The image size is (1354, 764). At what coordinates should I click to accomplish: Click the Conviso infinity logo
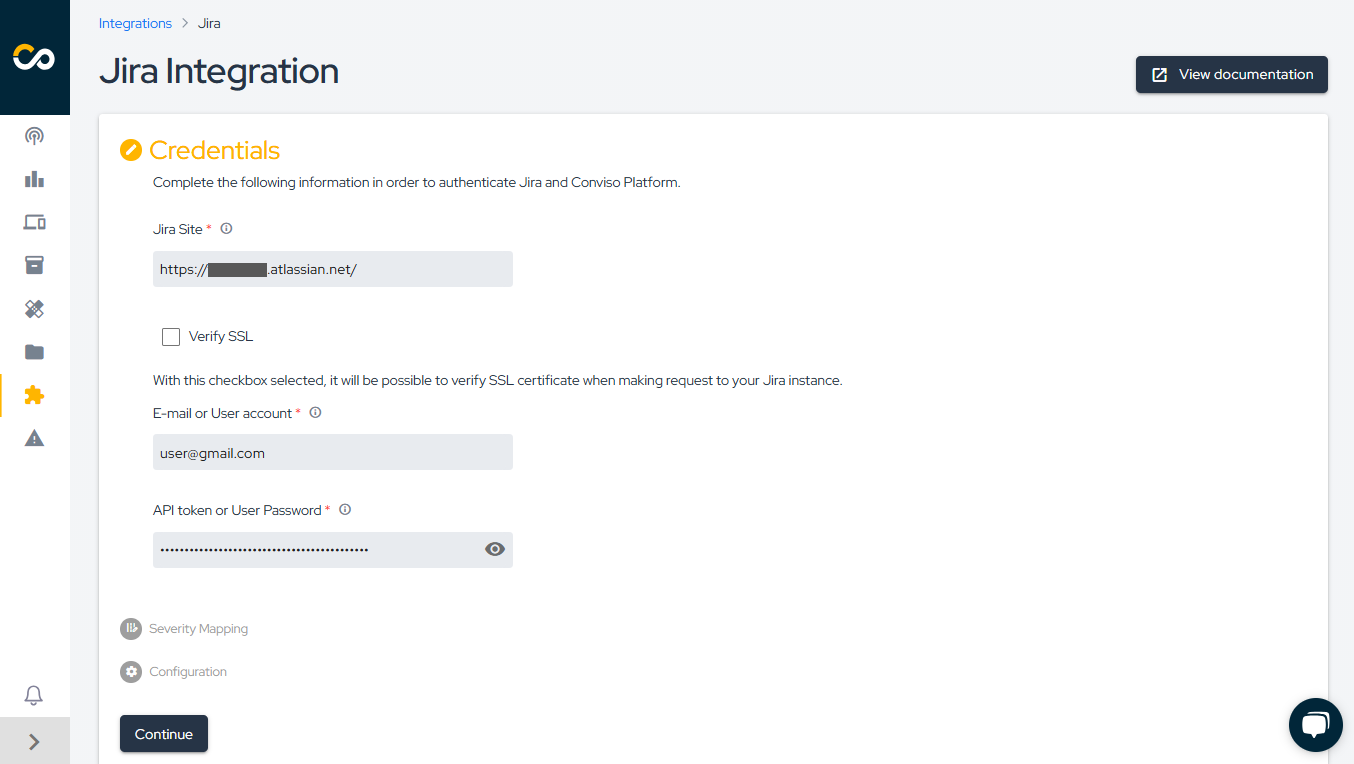(x=34, y=58)
